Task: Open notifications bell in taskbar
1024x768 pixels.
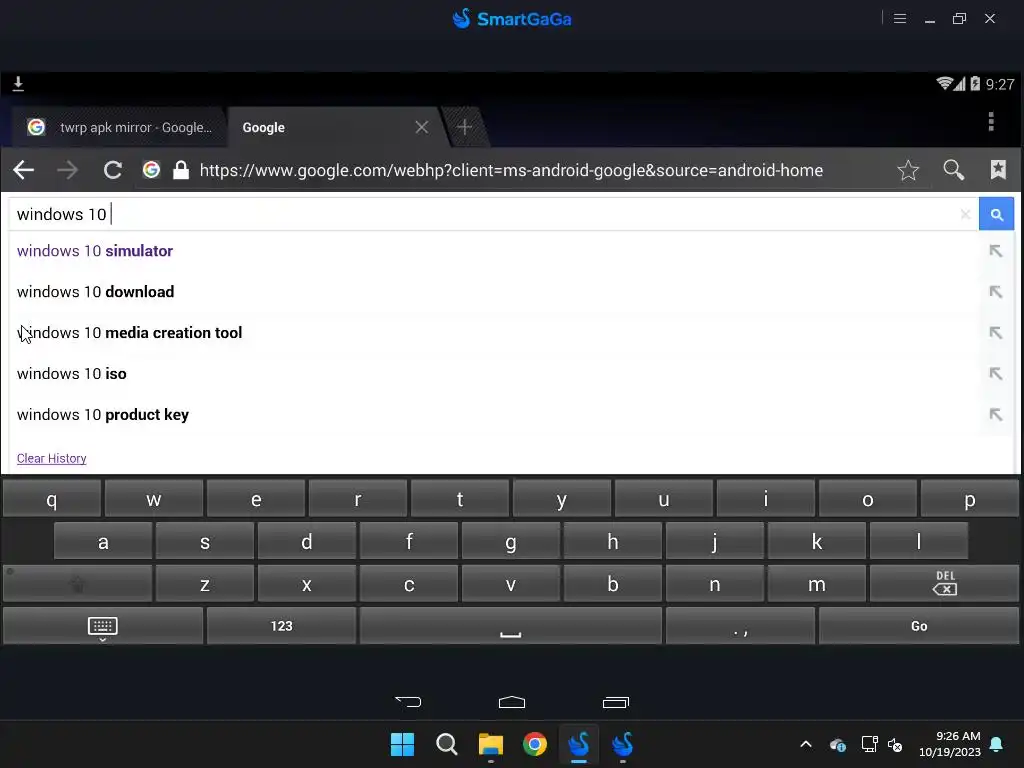Action: 996,744
